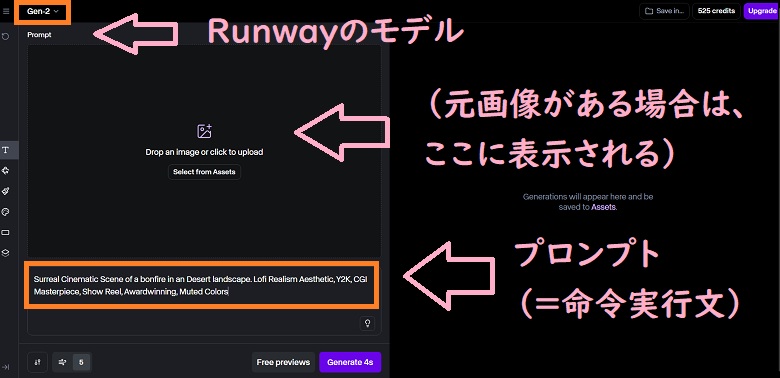Click 'Drop an image or click to upload'
The width and height of the screenshot is (780, 378).
pyautogui.click(x=204, y=152)
